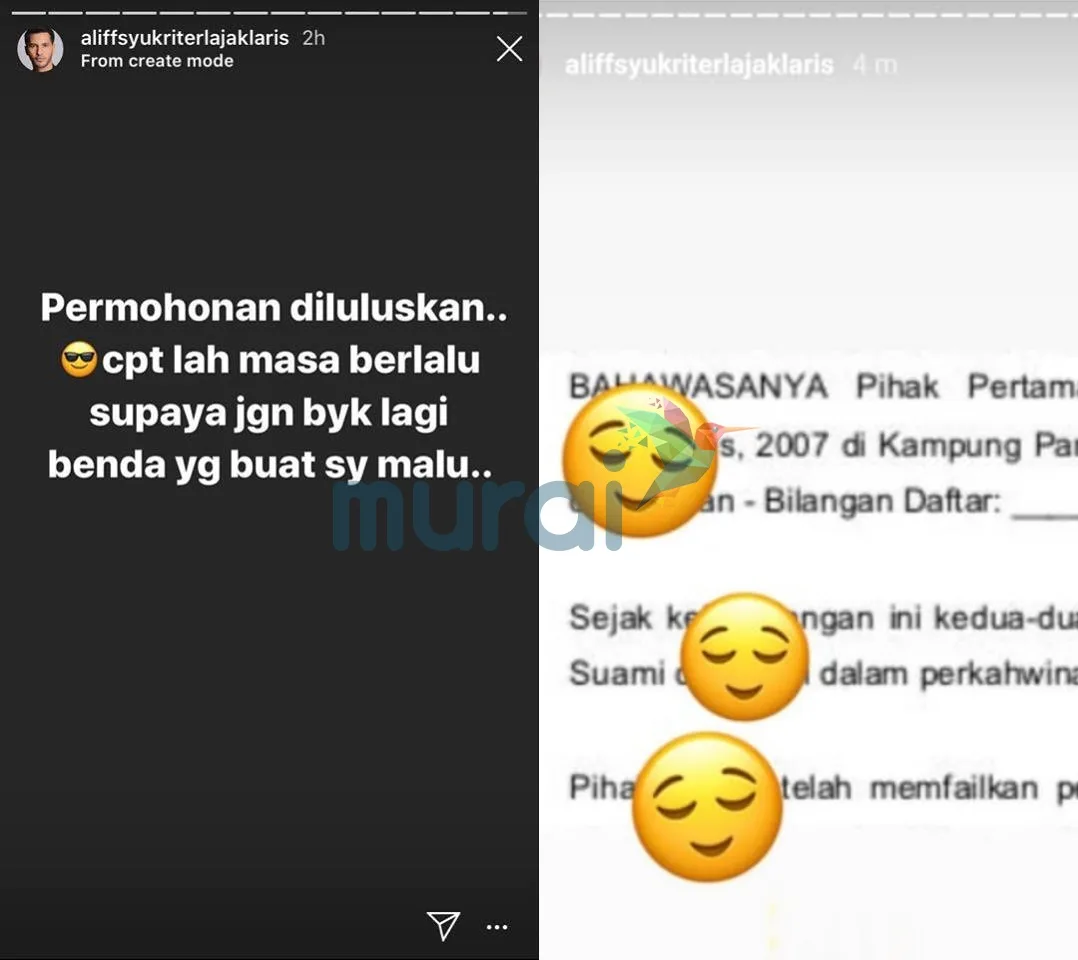Image resolution: width=1078 pixels, height=960 pixels.
Task: Open the profile avatar picture
Action: (41, 50)
